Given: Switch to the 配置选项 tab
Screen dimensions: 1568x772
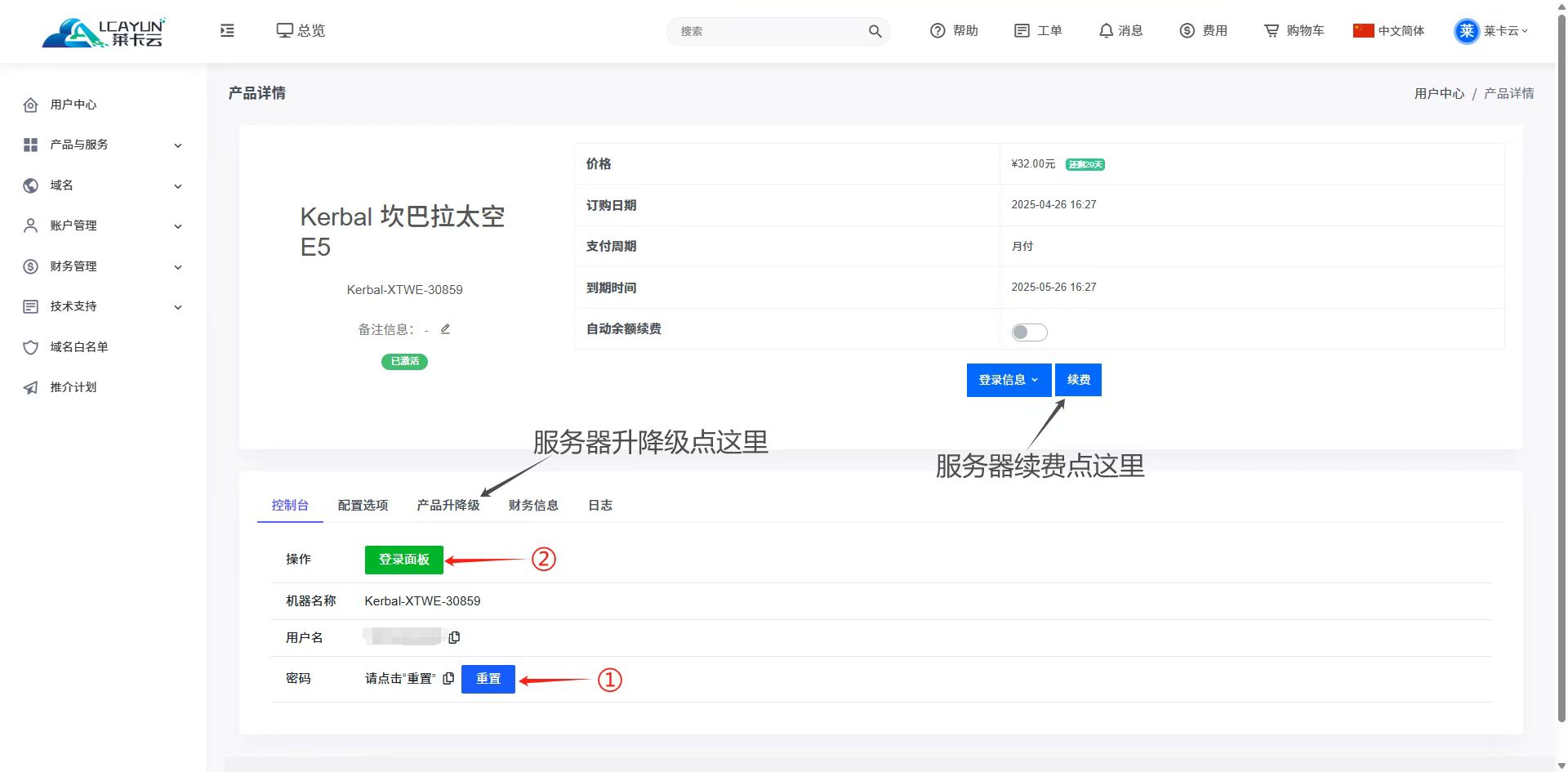Looking at the screenshot, I should tap(363, 505).
